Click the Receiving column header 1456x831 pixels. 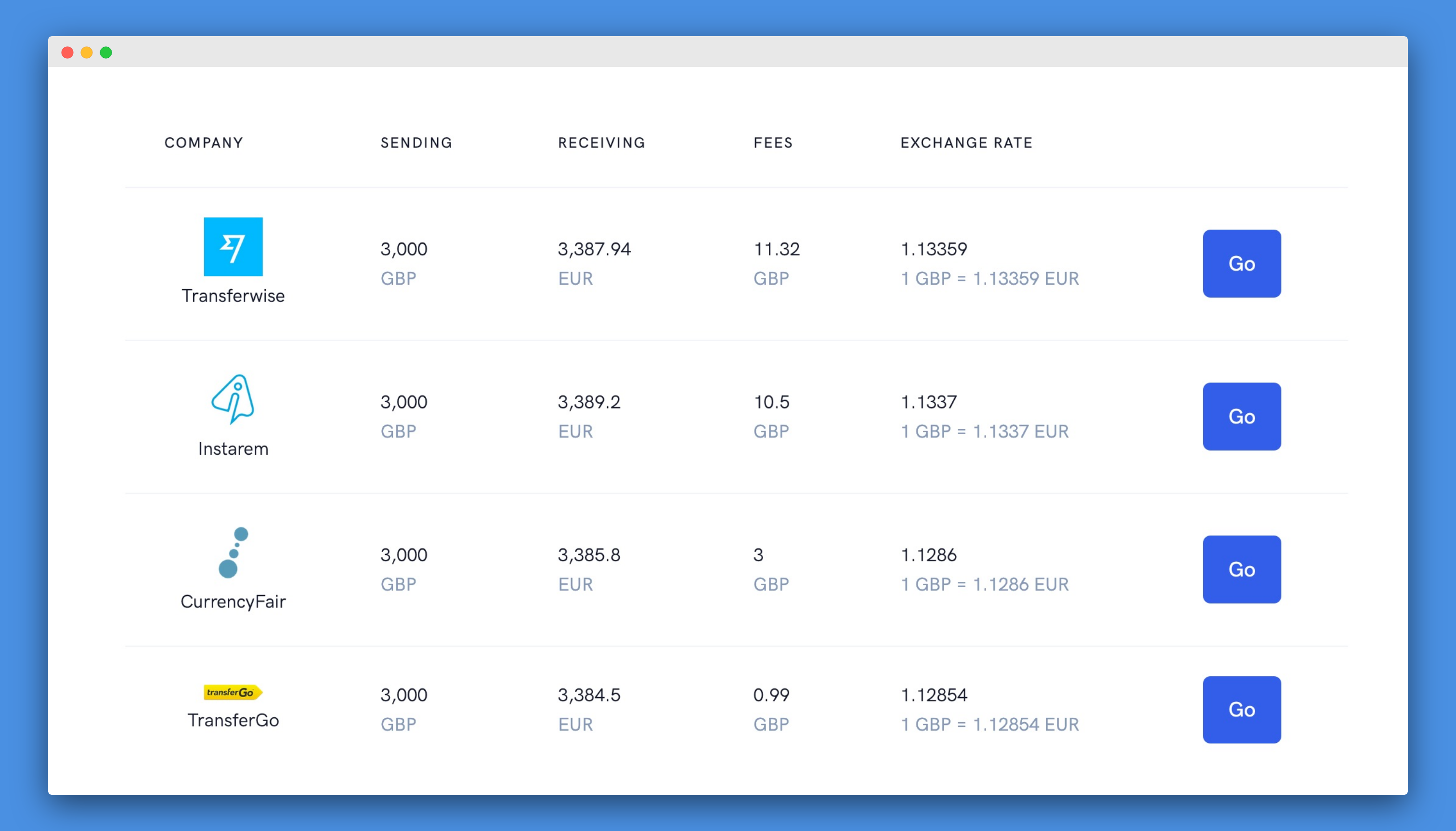[601, 143]
